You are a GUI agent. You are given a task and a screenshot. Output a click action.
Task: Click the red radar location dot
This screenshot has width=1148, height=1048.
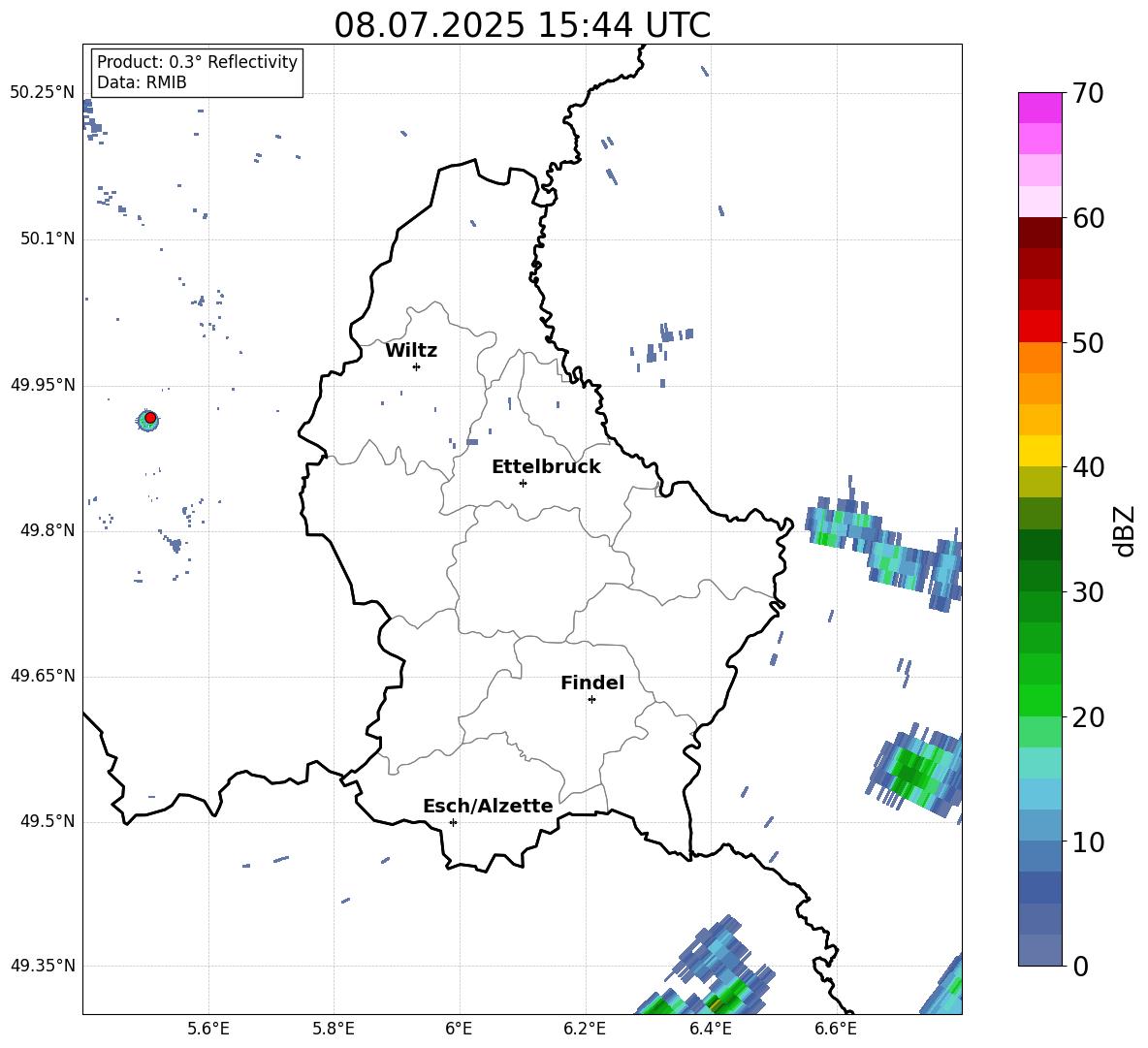coord(150,418)
